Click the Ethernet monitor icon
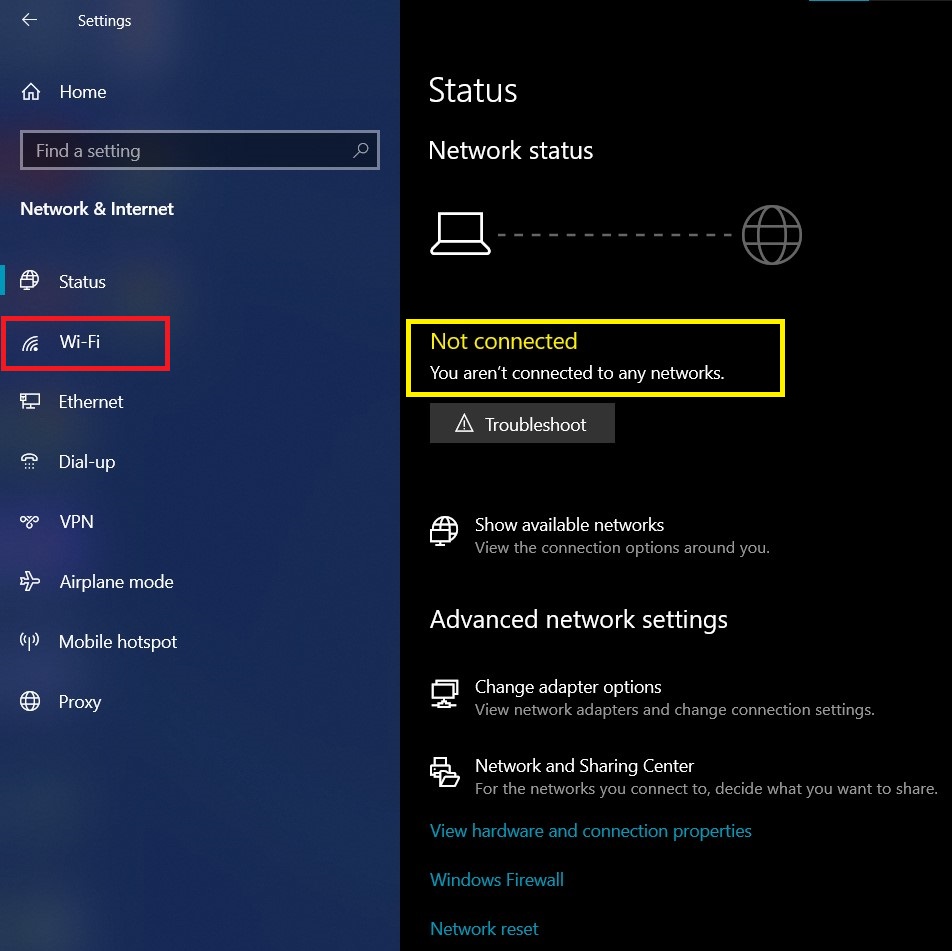Image resolution: width=952 pixels, height=951 pixels. point(30,401)
